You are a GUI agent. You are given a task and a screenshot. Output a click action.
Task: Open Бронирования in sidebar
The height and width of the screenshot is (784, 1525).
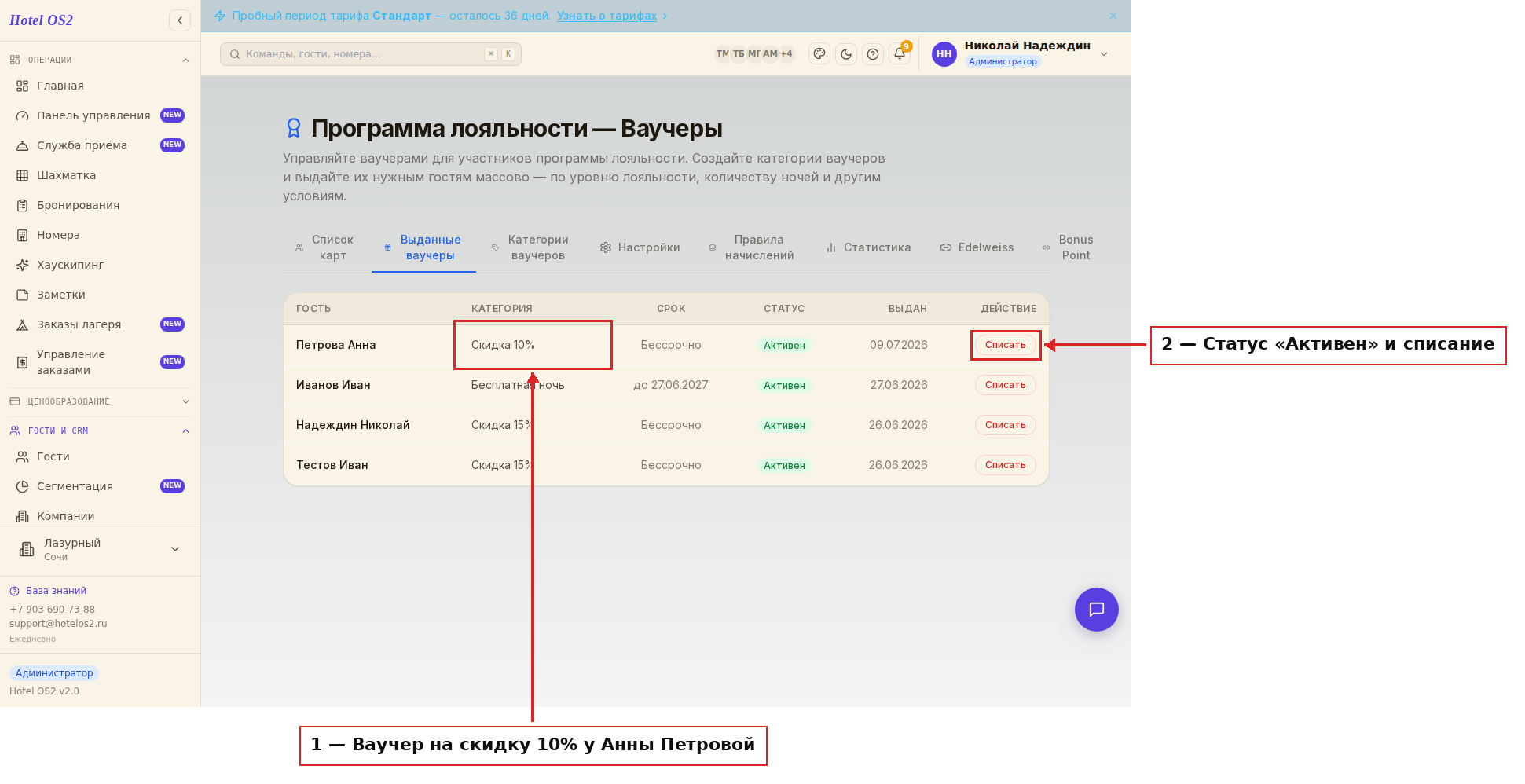(x=101, y=205)
